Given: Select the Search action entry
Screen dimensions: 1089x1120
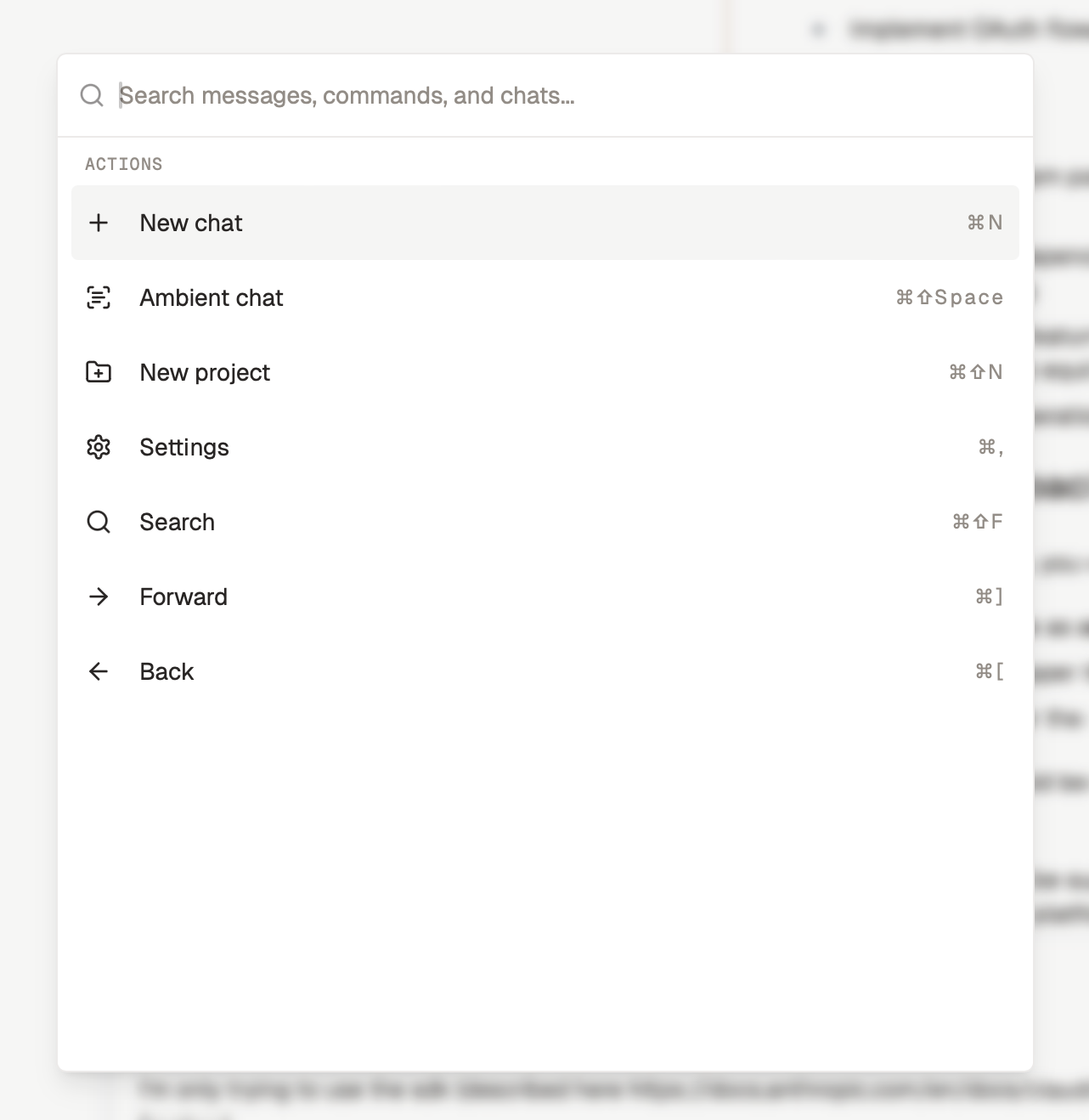Looking at the screenshot, I should click(x=177, y=522).
